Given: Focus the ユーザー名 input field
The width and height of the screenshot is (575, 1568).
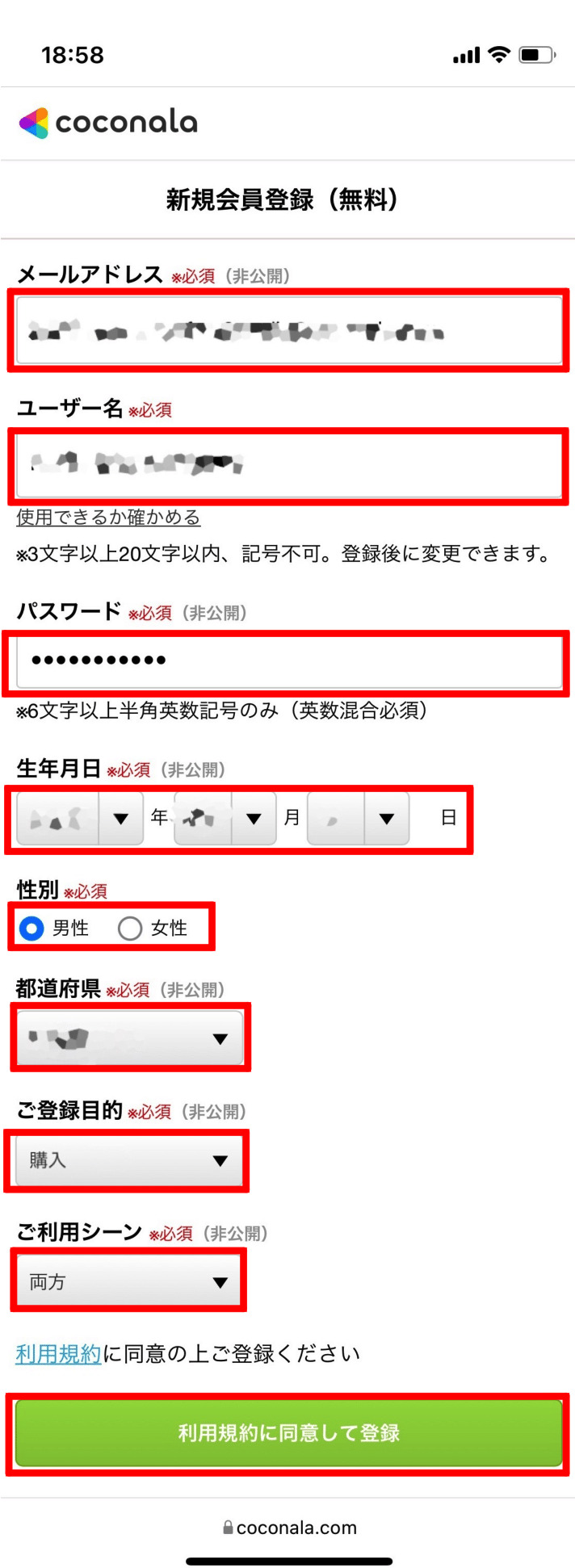Looking at the screenshot, I should [289, 465].
